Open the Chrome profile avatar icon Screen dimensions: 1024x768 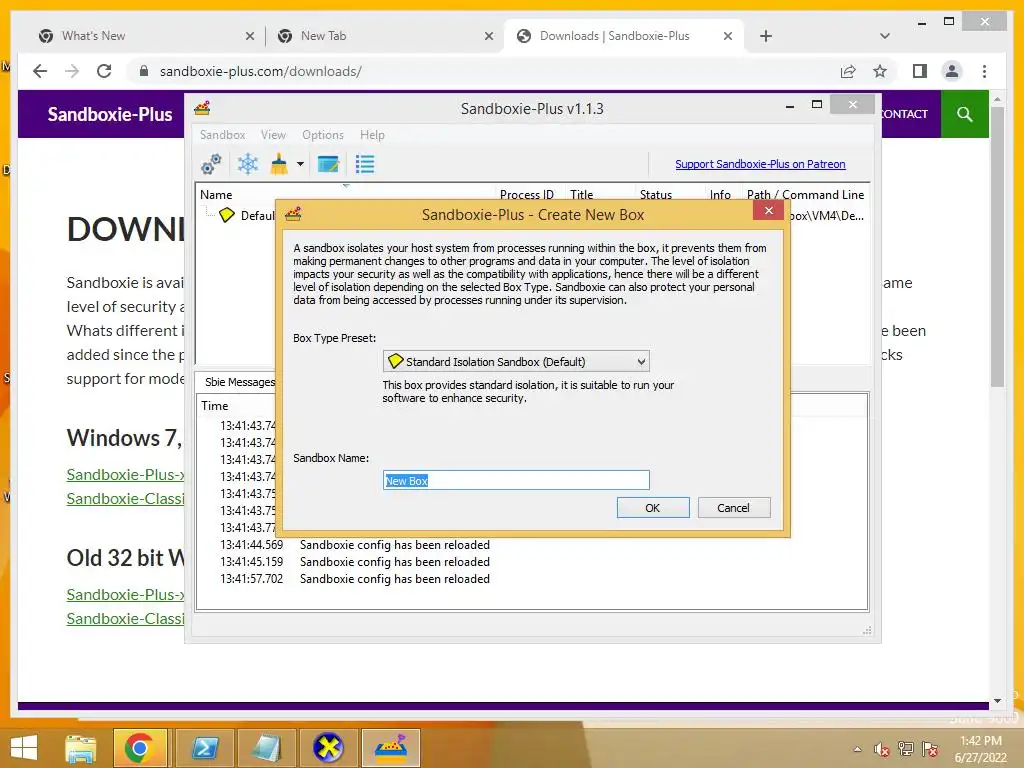pyautogui.click(x=952, y=71)
